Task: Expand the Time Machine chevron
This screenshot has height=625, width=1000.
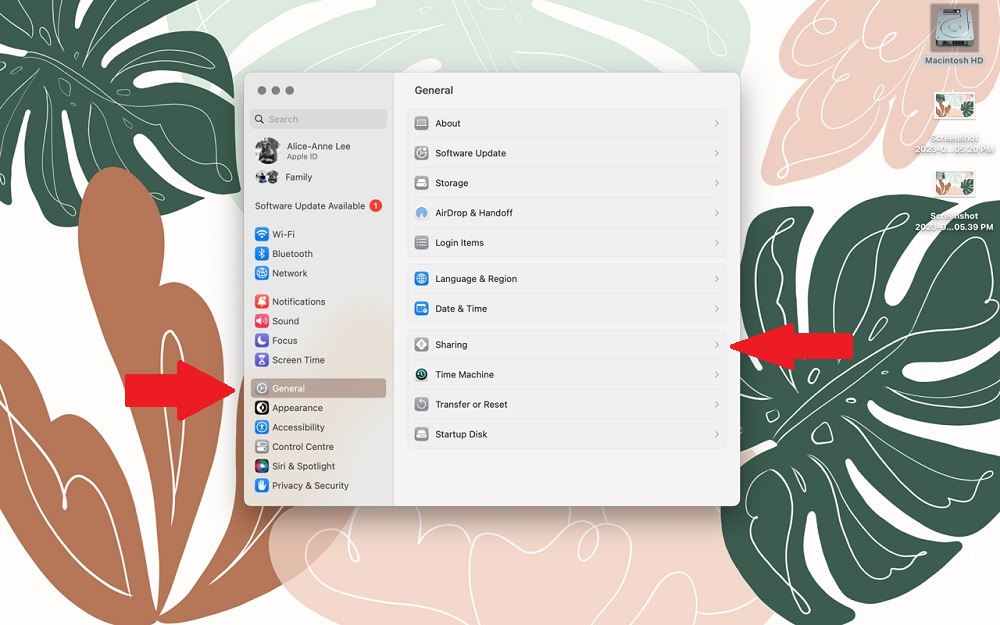Action: point(716,374)
